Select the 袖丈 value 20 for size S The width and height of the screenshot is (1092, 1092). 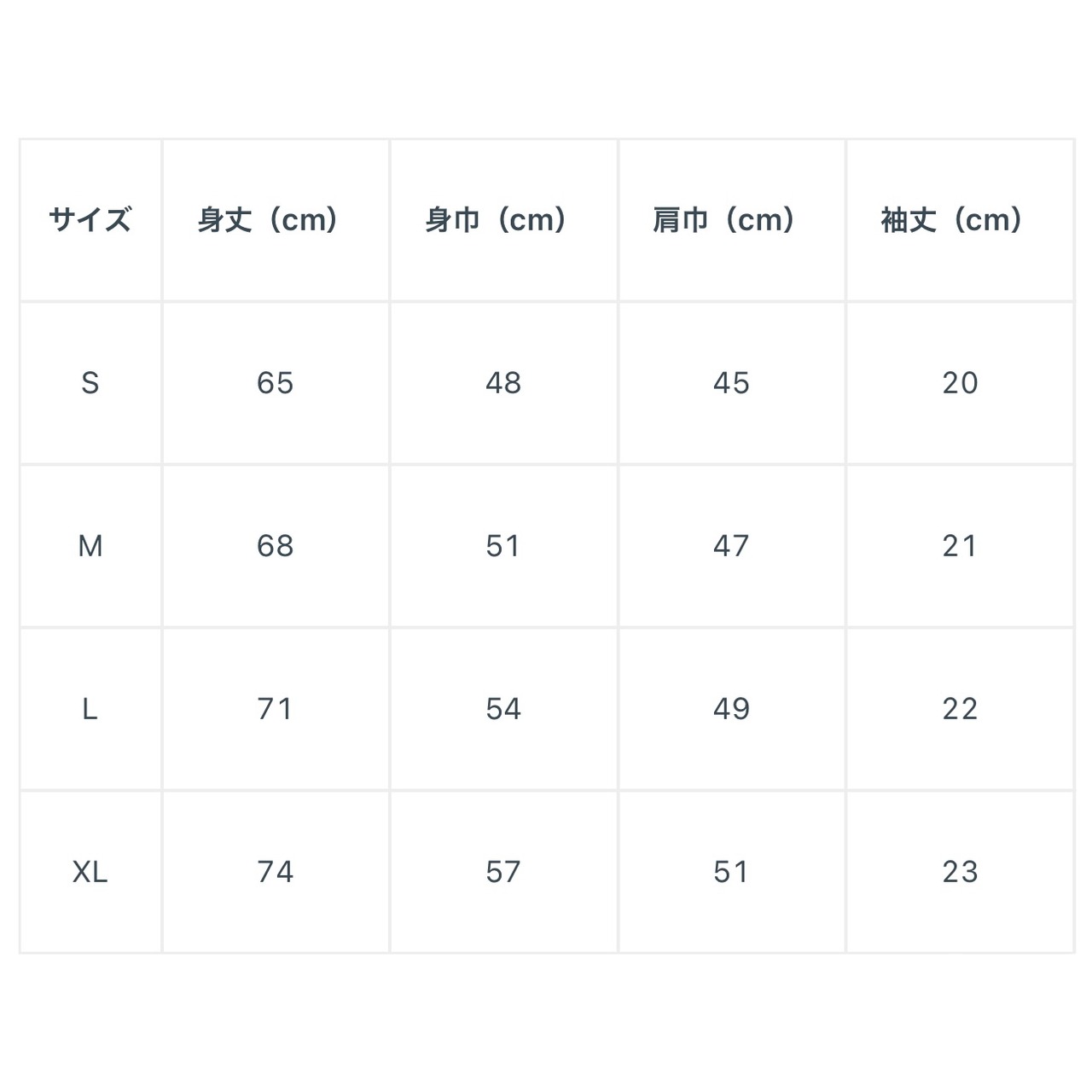pyautogui.click(x=959, y=383)
